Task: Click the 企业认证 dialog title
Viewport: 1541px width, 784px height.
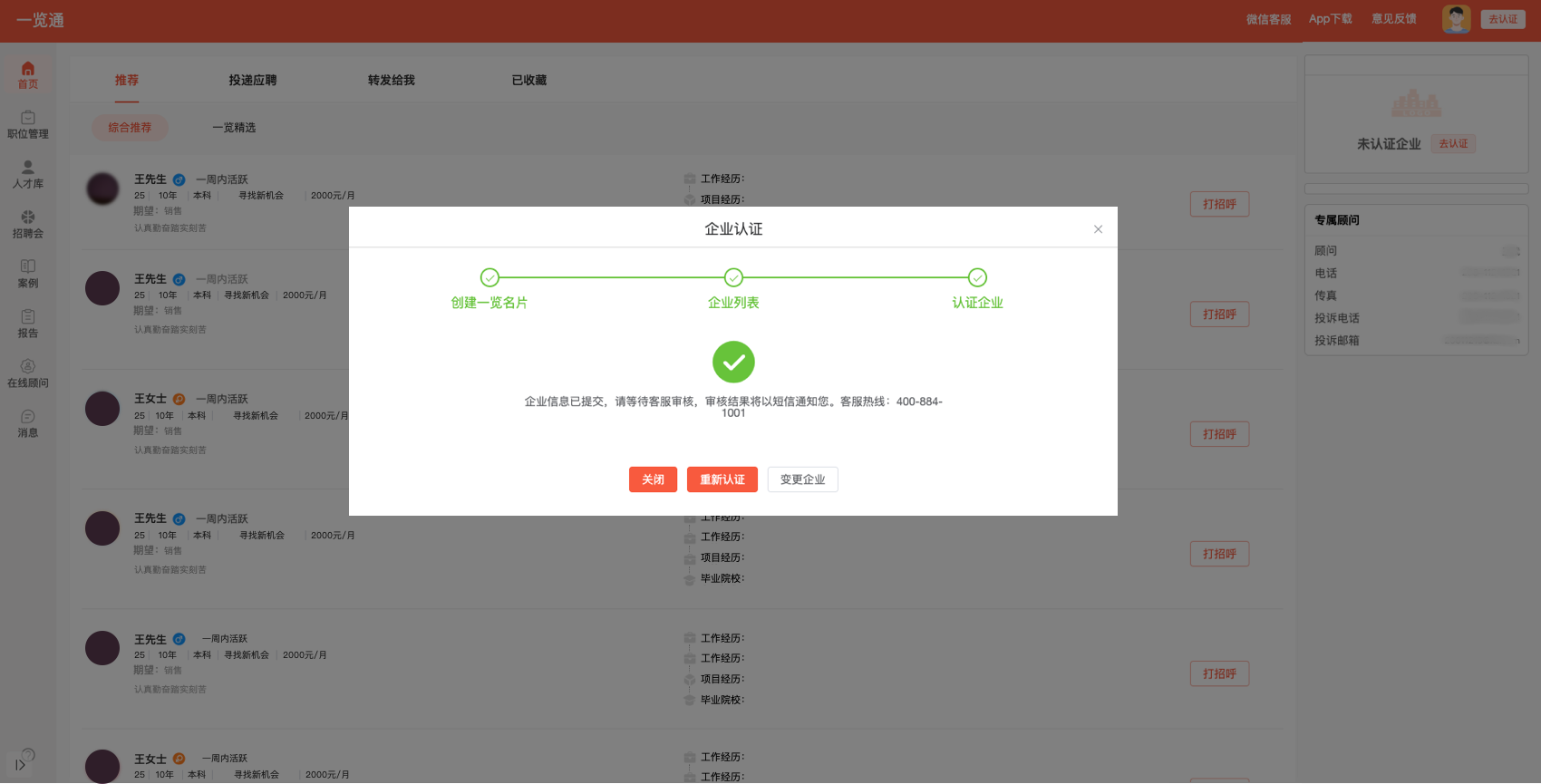Action: point(733,229)
